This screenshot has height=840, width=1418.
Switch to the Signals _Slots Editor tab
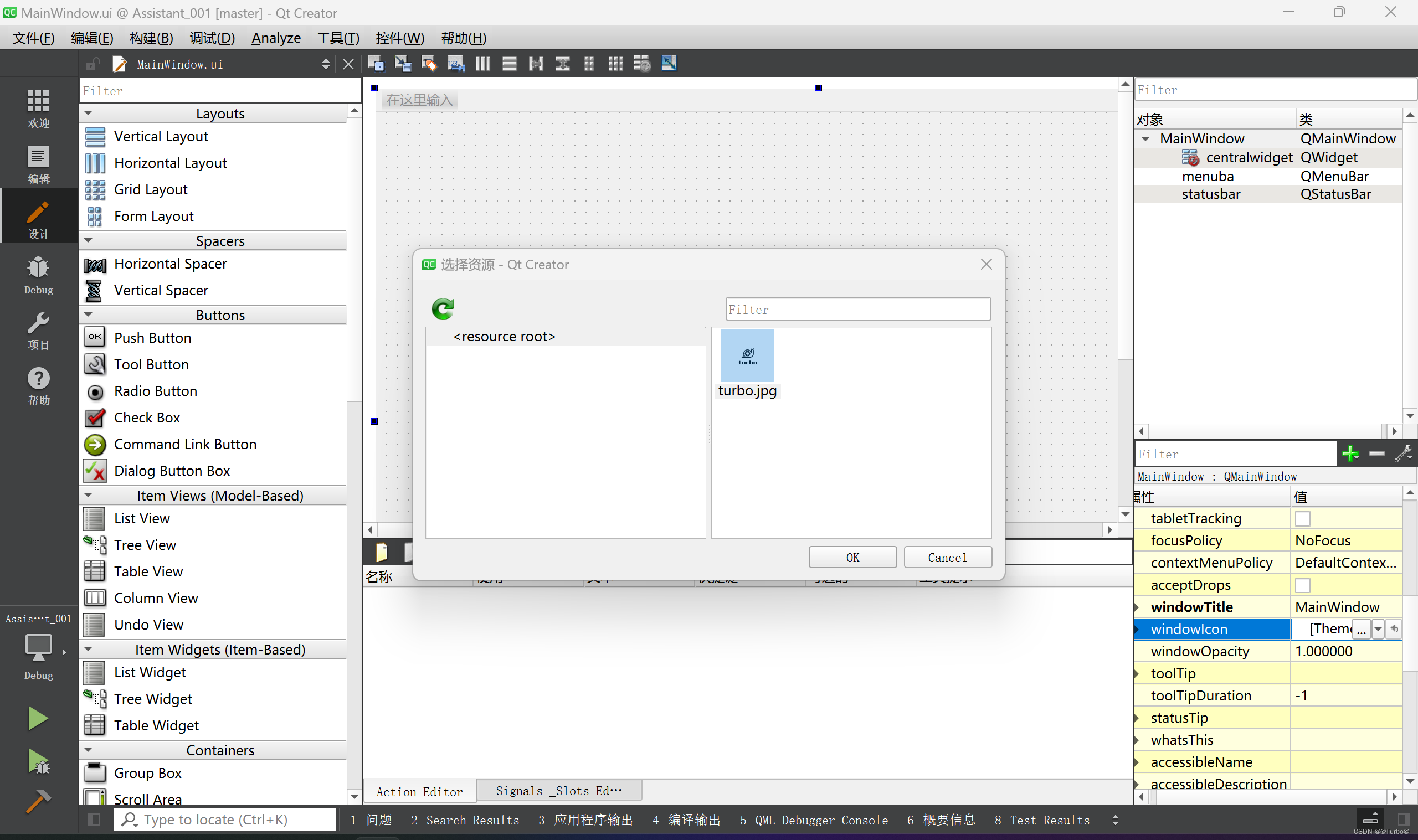pos(559,791)
